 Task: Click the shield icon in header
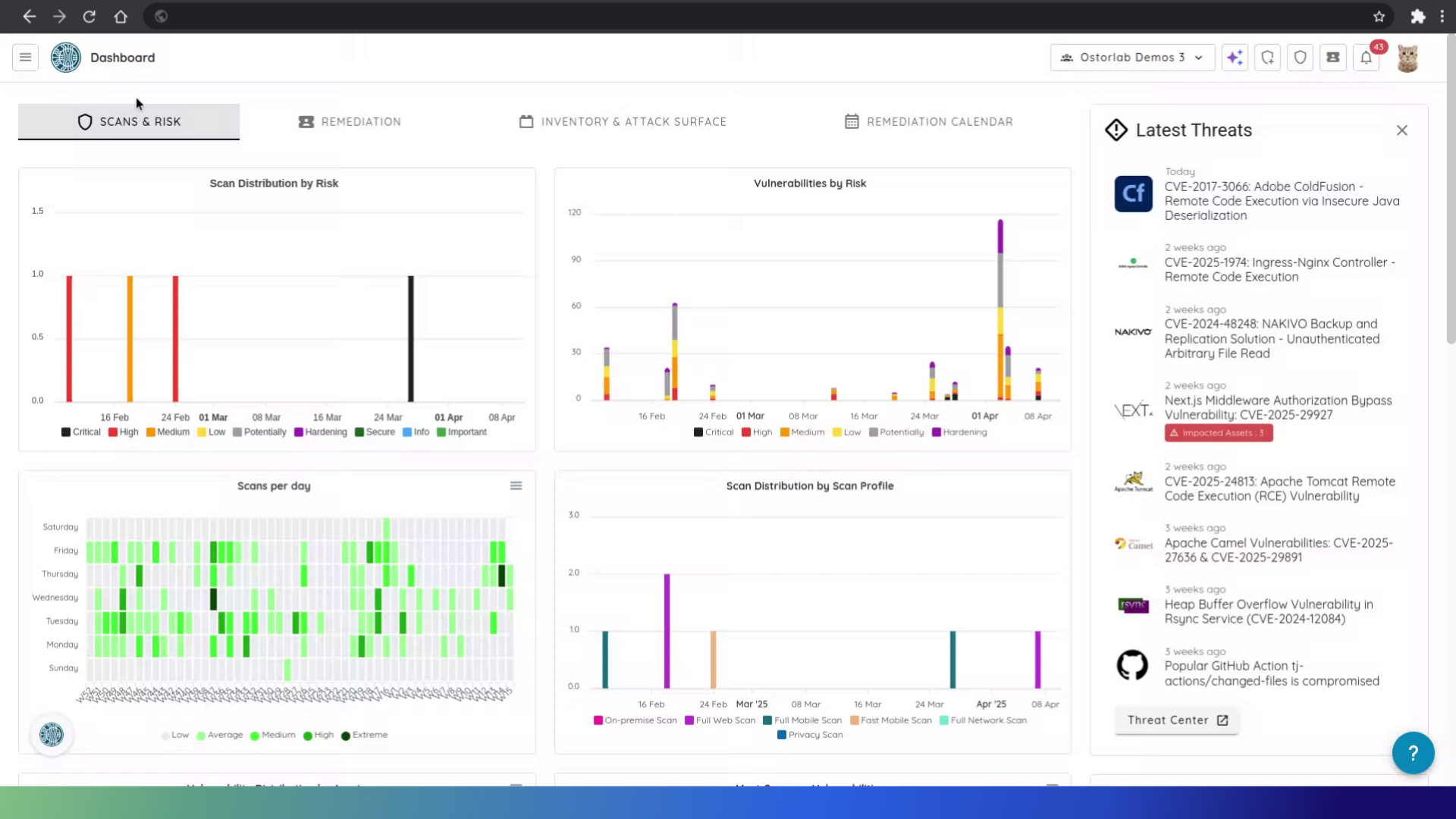coord(1300,58)
